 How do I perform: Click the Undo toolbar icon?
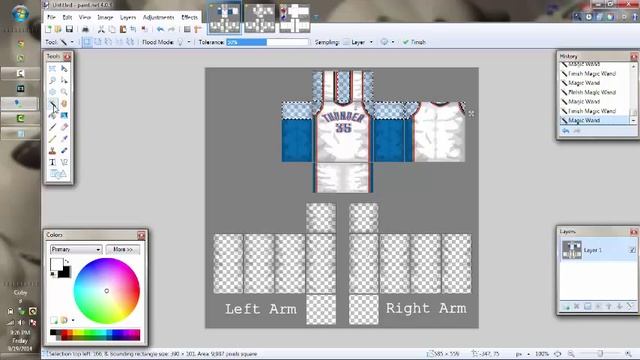click(160, 29)
